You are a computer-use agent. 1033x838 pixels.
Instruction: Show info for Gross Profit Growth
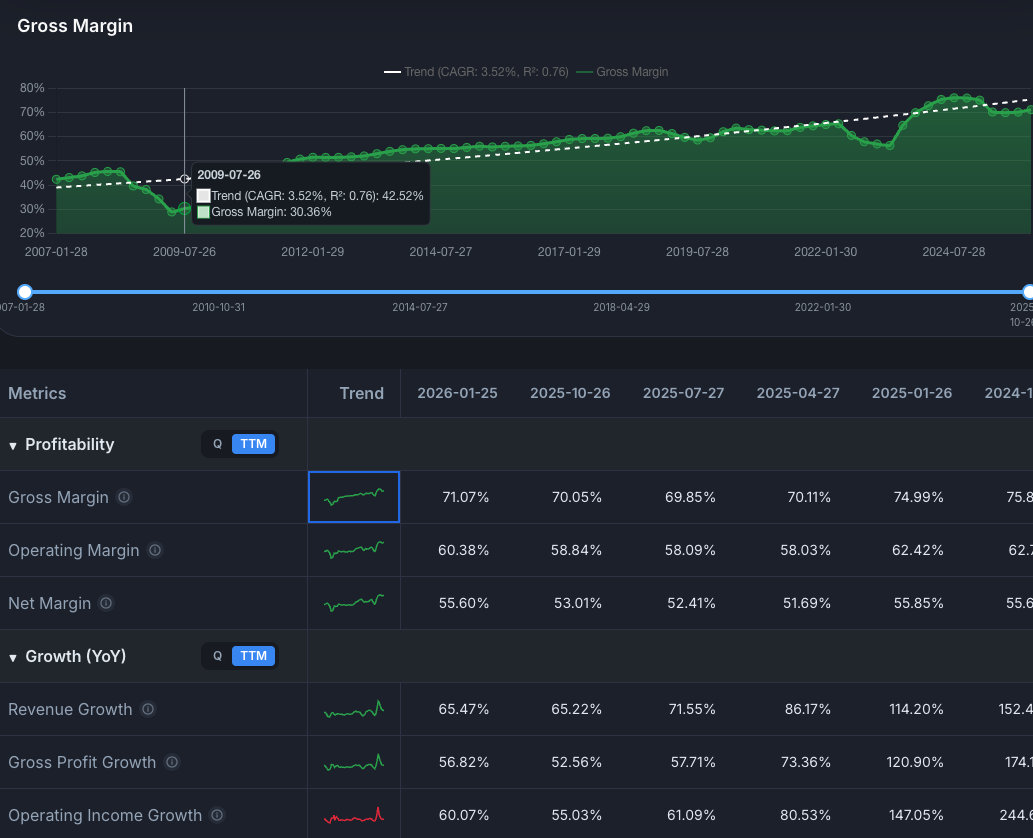point(172,762)
